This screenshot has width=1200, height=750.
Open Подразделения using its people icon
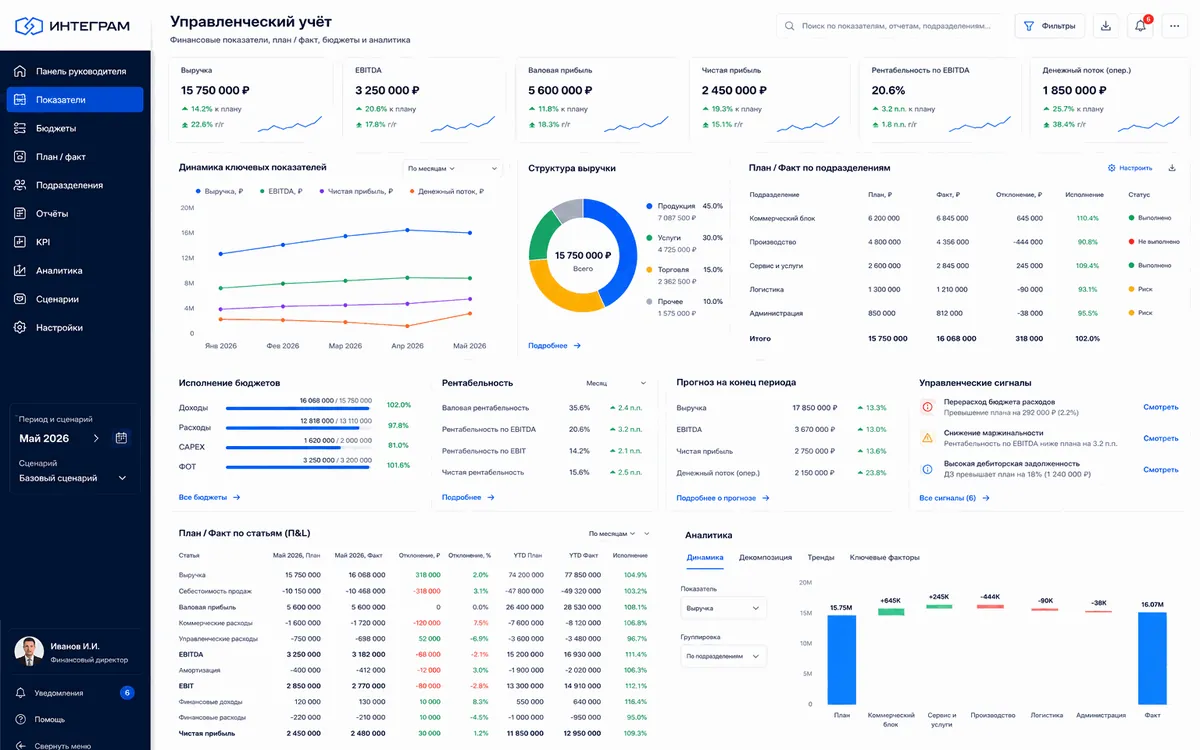(x=20, y=185)
